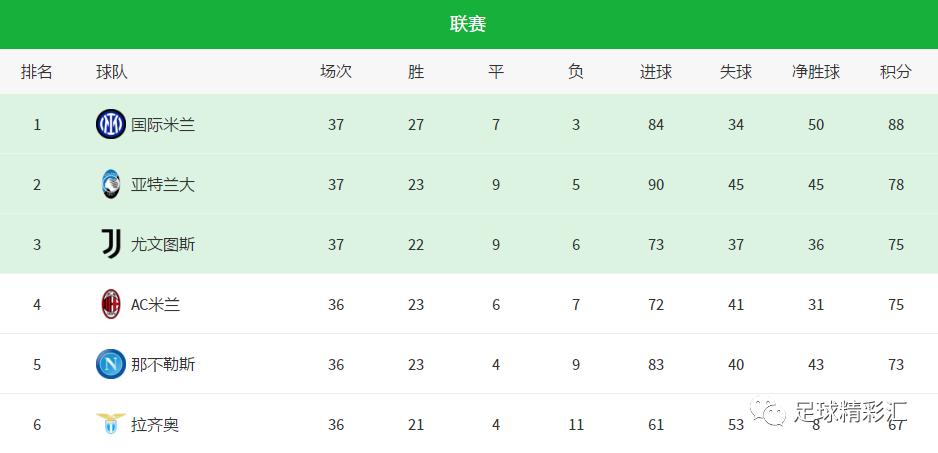The width and height of the screenshot is (938, 453).
Task: Open the 尤文图斯 team link
Action: 163,245
